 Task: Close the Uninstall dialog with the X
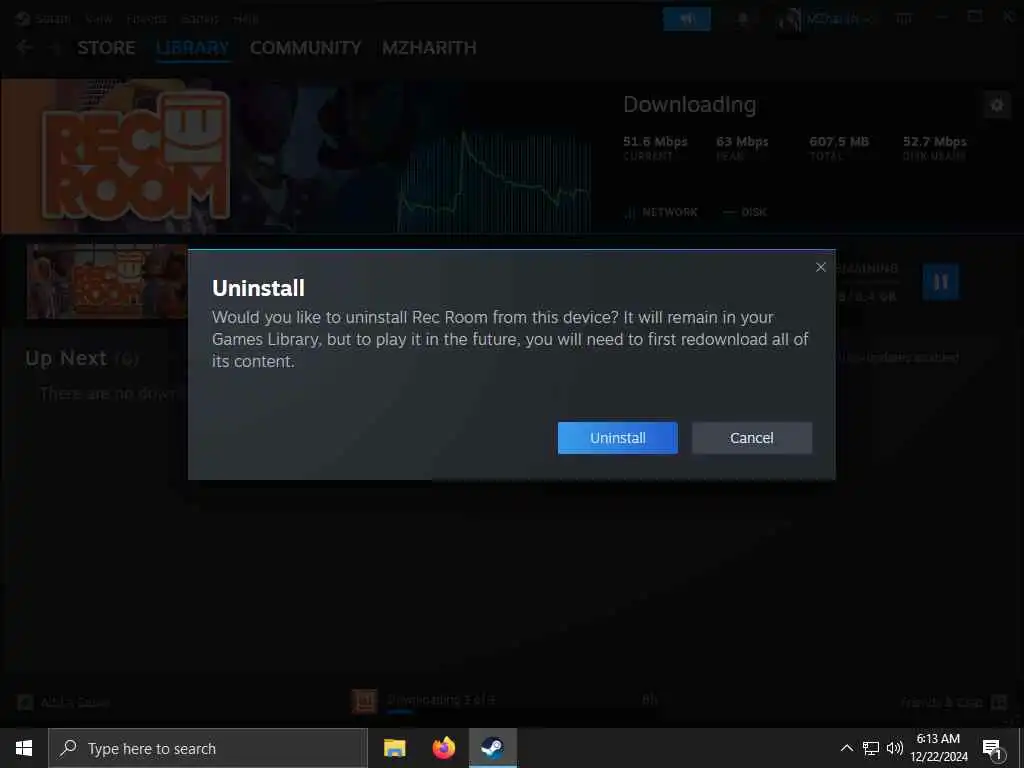point(821,267)
